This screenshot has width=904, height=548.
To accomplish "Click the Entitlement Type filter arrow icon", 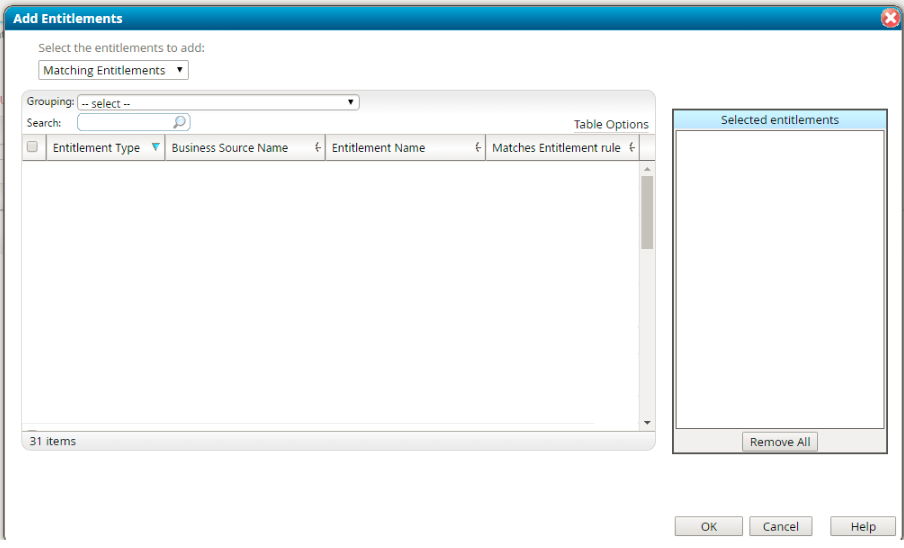I will click(x=155, y=148).
